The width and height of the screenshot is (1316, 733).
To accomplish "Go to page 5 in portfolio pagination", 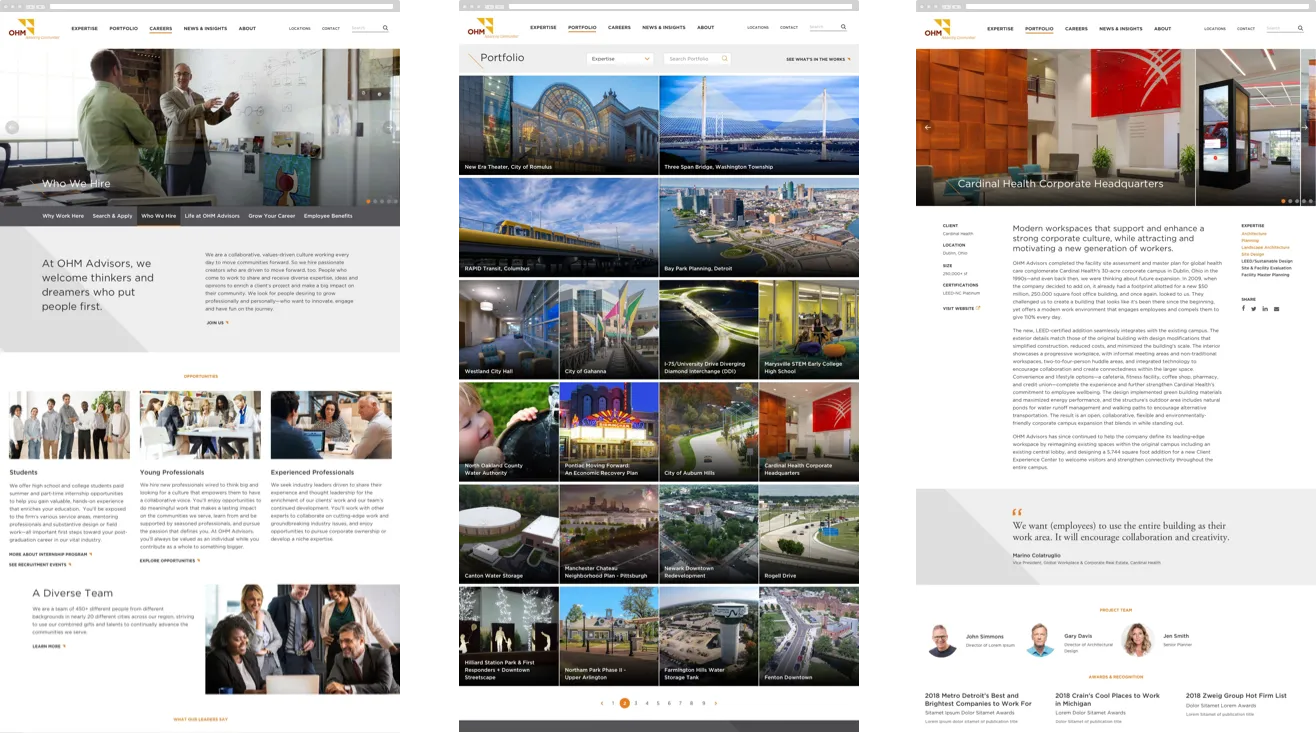I will tap(658, 703).
